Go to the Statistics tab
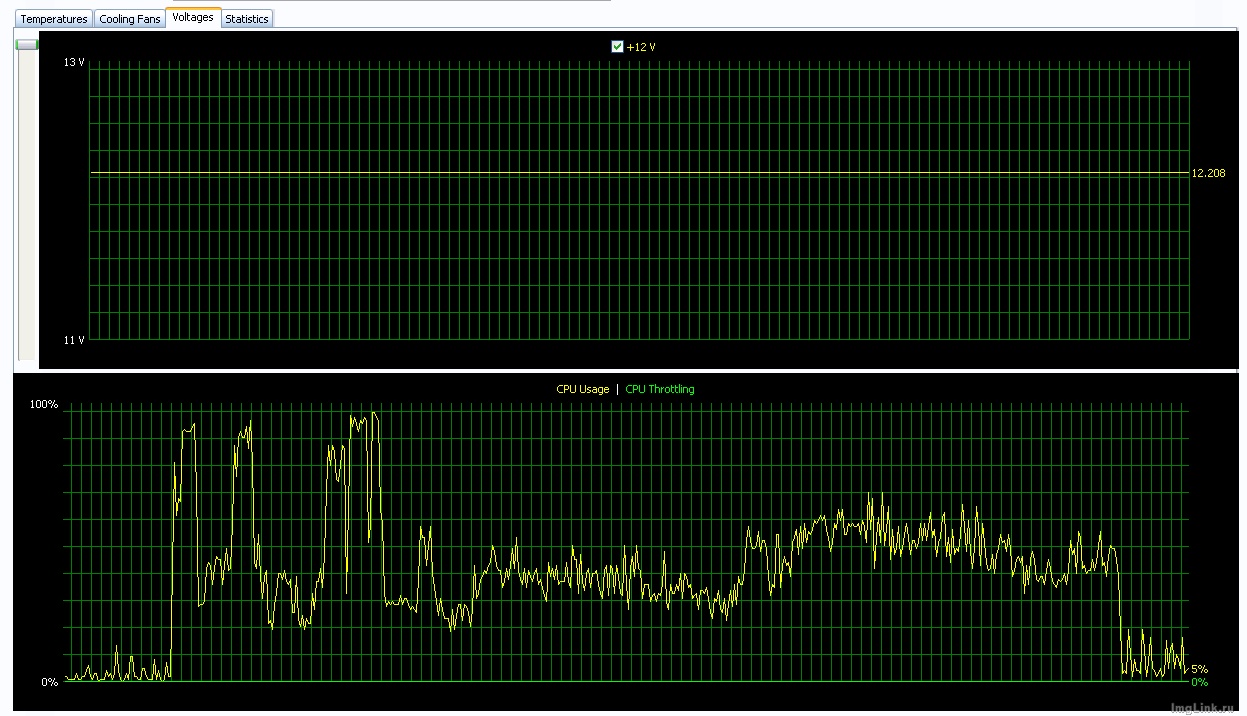Viewport: 1247px width, 716px height. [x=247, y=19]
